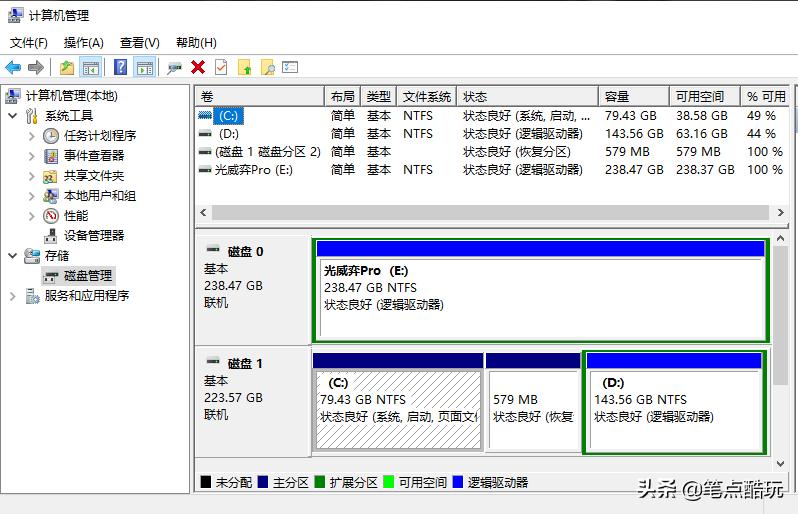Image resolution: width=798 pixels, height=514 pixels.
Task: Select the 光威弈Pro (E:) partition block on Disk 0
Action: pyautogui.click(x=540, y=291)
